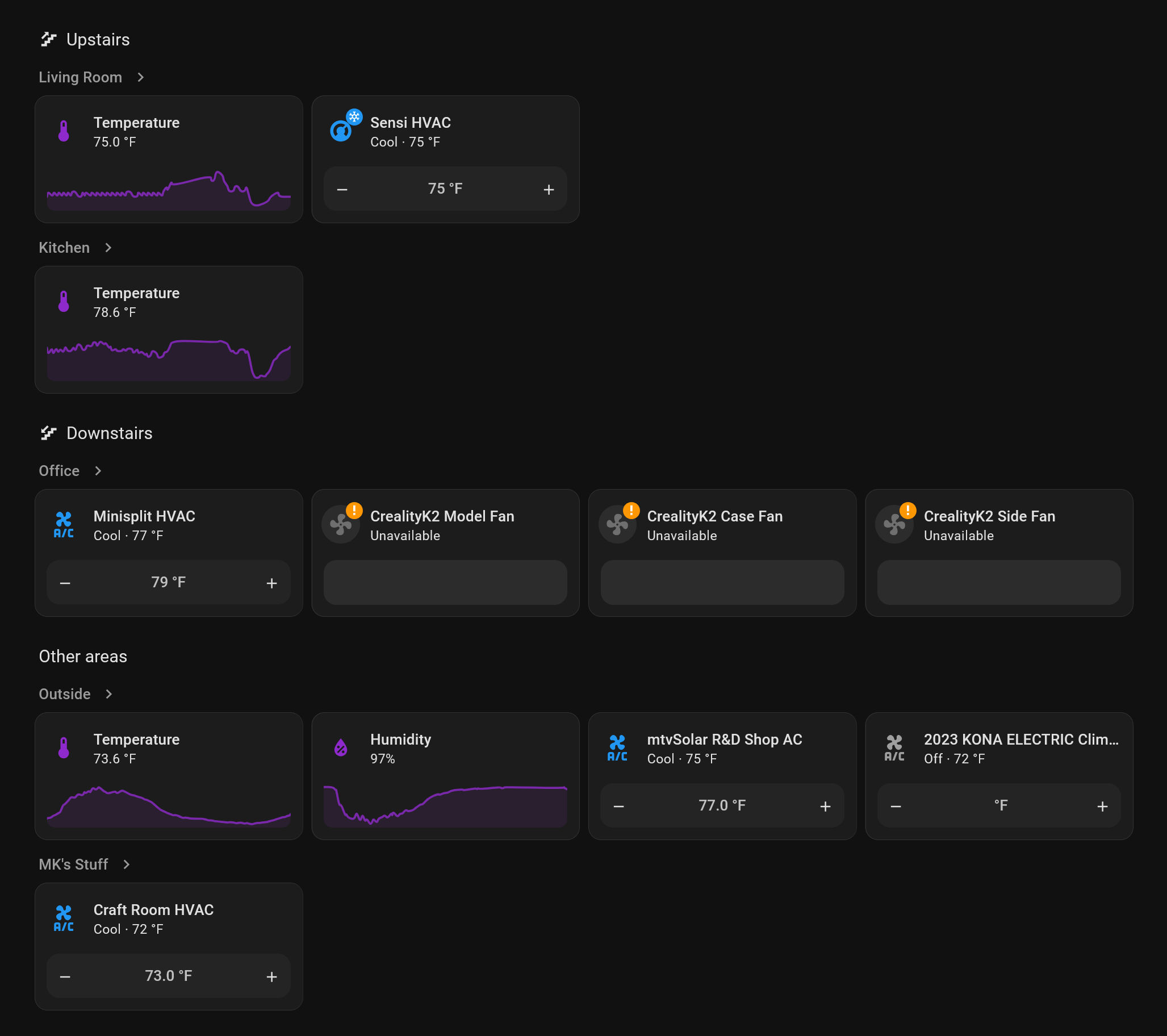The width and height of the screenshot is (1167, 1036).
Task: Open the MK's Stuff area chevron
Action: 126,864
